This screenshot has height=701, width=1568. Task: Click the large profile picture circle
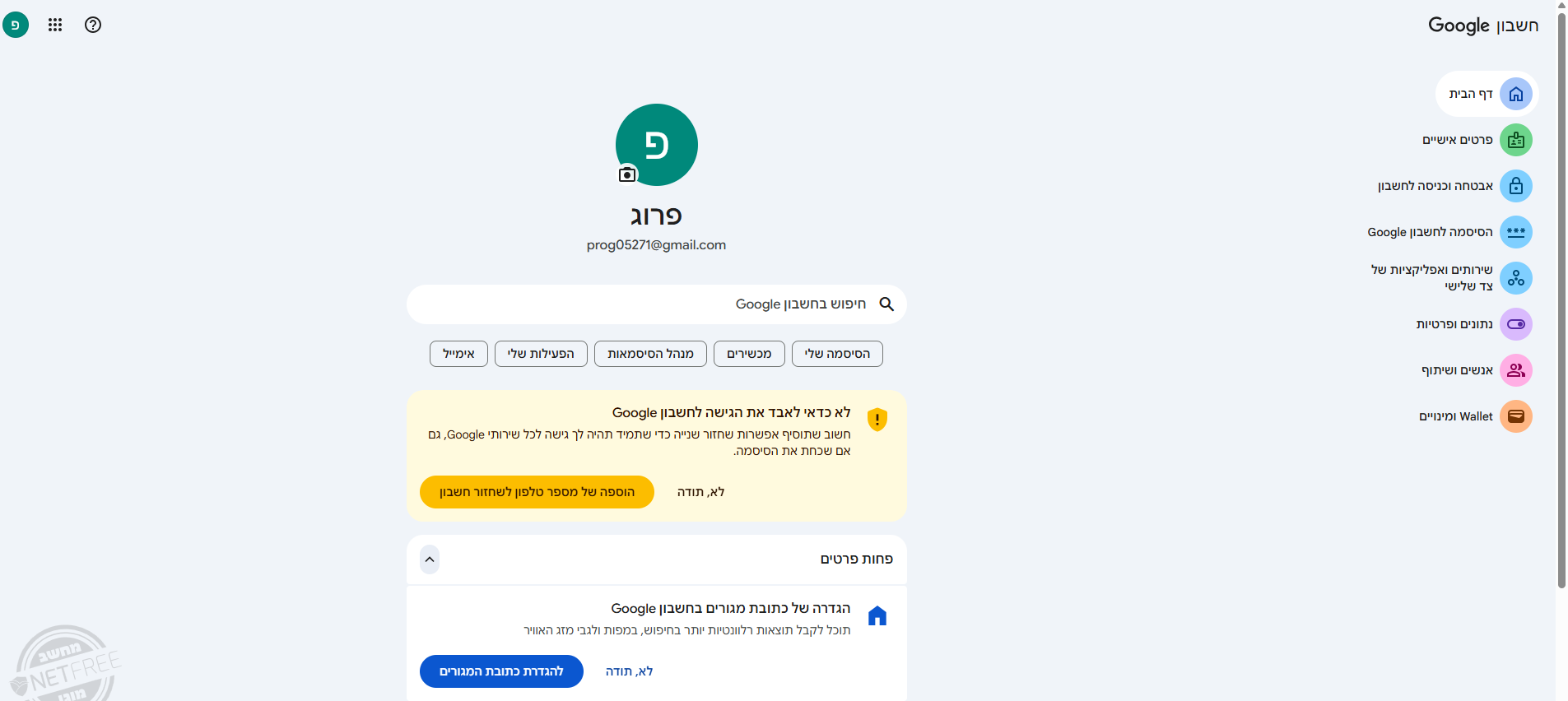657,145
